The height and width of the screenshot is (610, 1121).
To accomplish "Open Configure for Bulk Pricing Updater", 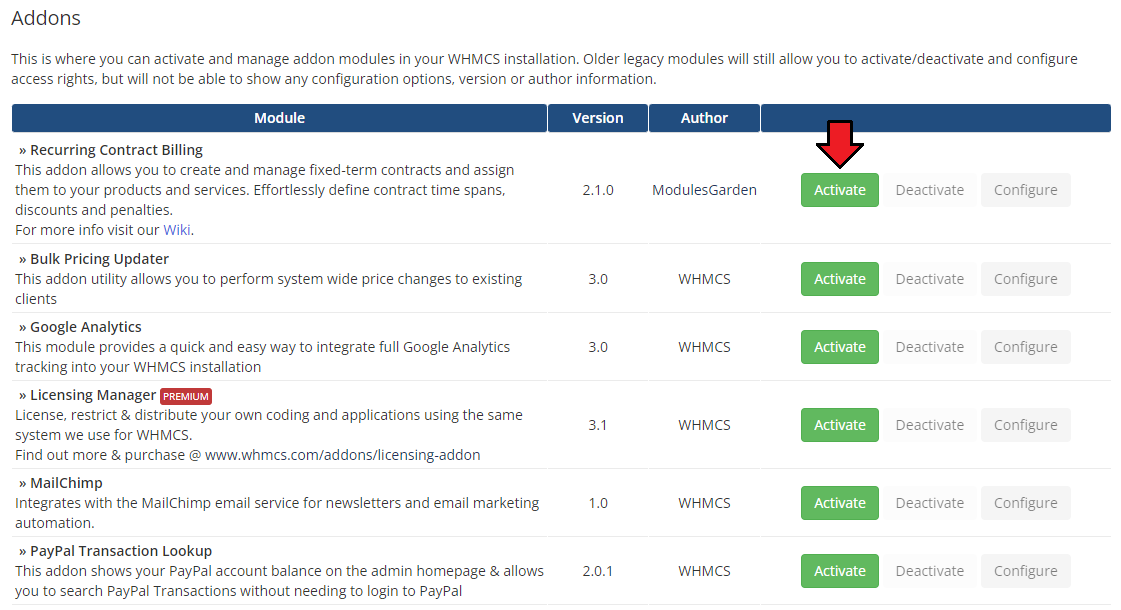I will tap(1025, 279).
